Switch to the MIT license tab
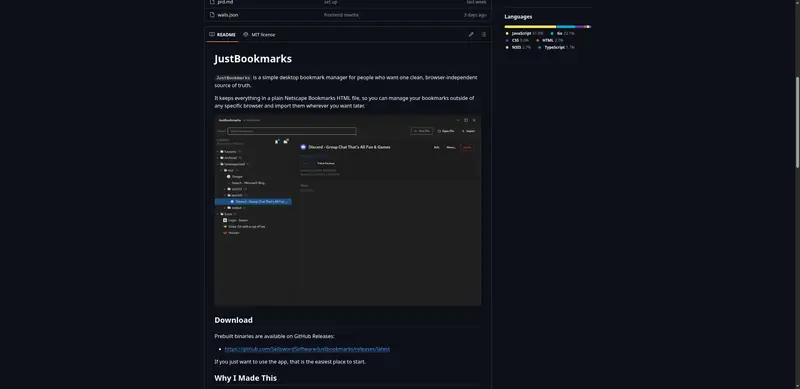The width and height of the screenshot is (800, 389). (x=259, y=35)
